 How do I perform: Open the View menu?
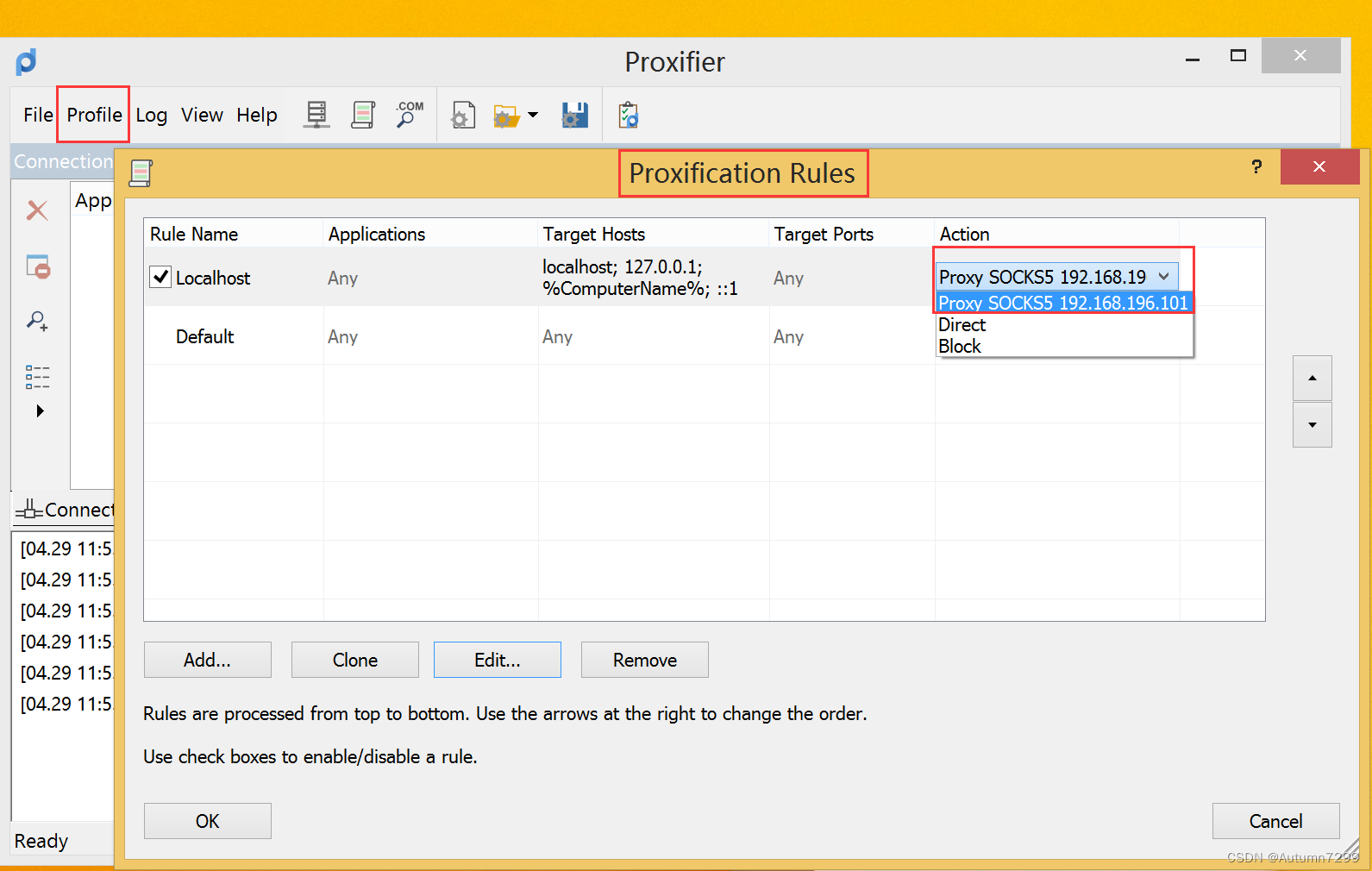pos(202,115)
